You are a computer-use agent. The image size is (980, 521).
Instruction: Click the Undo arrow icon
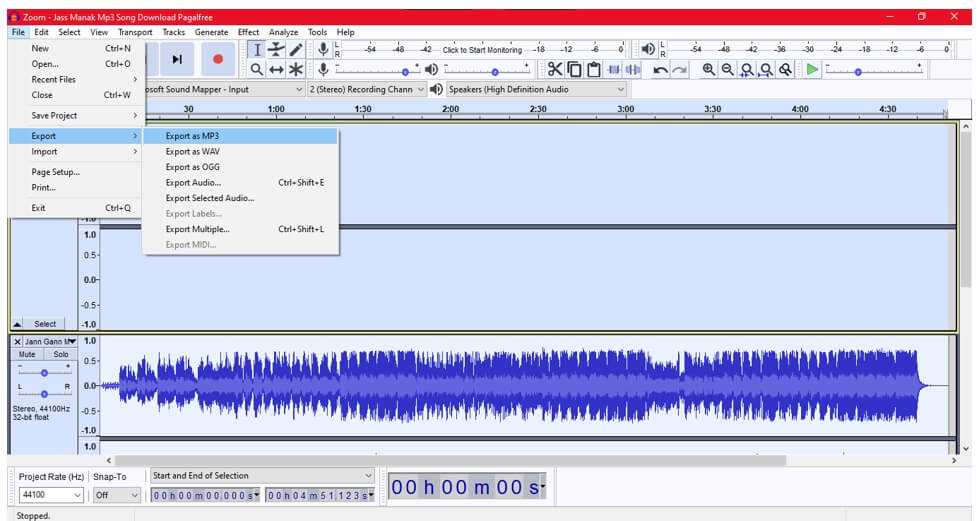pos(660,69)
